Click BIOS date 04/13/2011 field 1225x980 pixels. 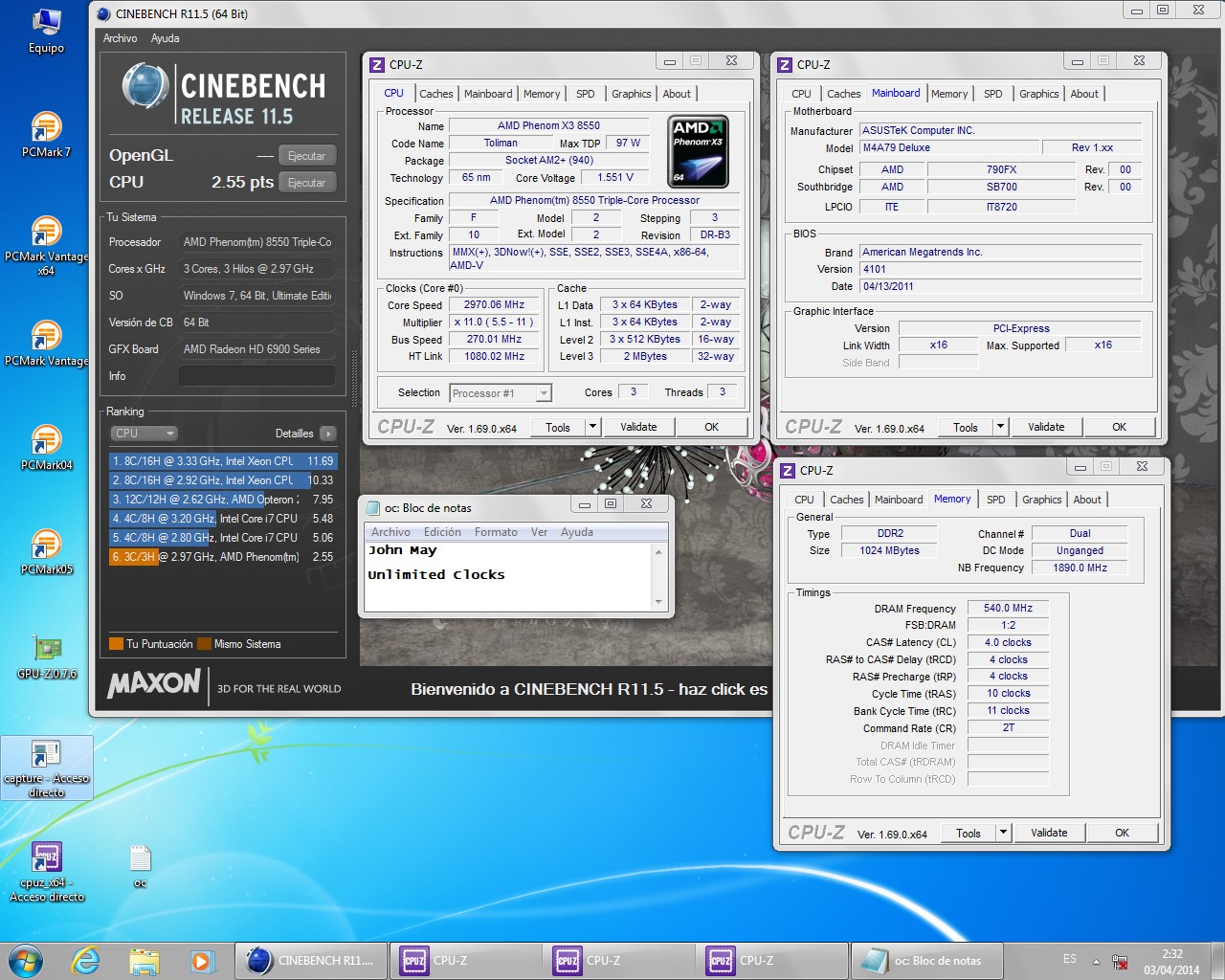coord(1000,286)
